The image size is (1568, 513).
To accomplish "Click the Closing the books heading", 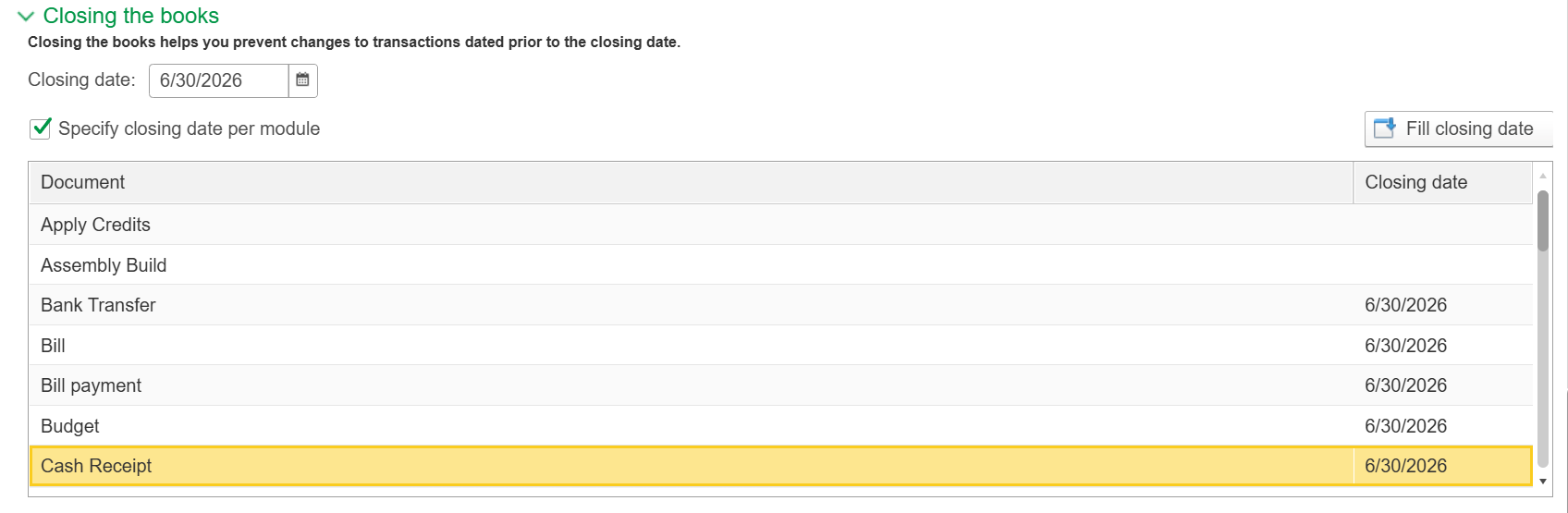I will (x=131, y=16).
